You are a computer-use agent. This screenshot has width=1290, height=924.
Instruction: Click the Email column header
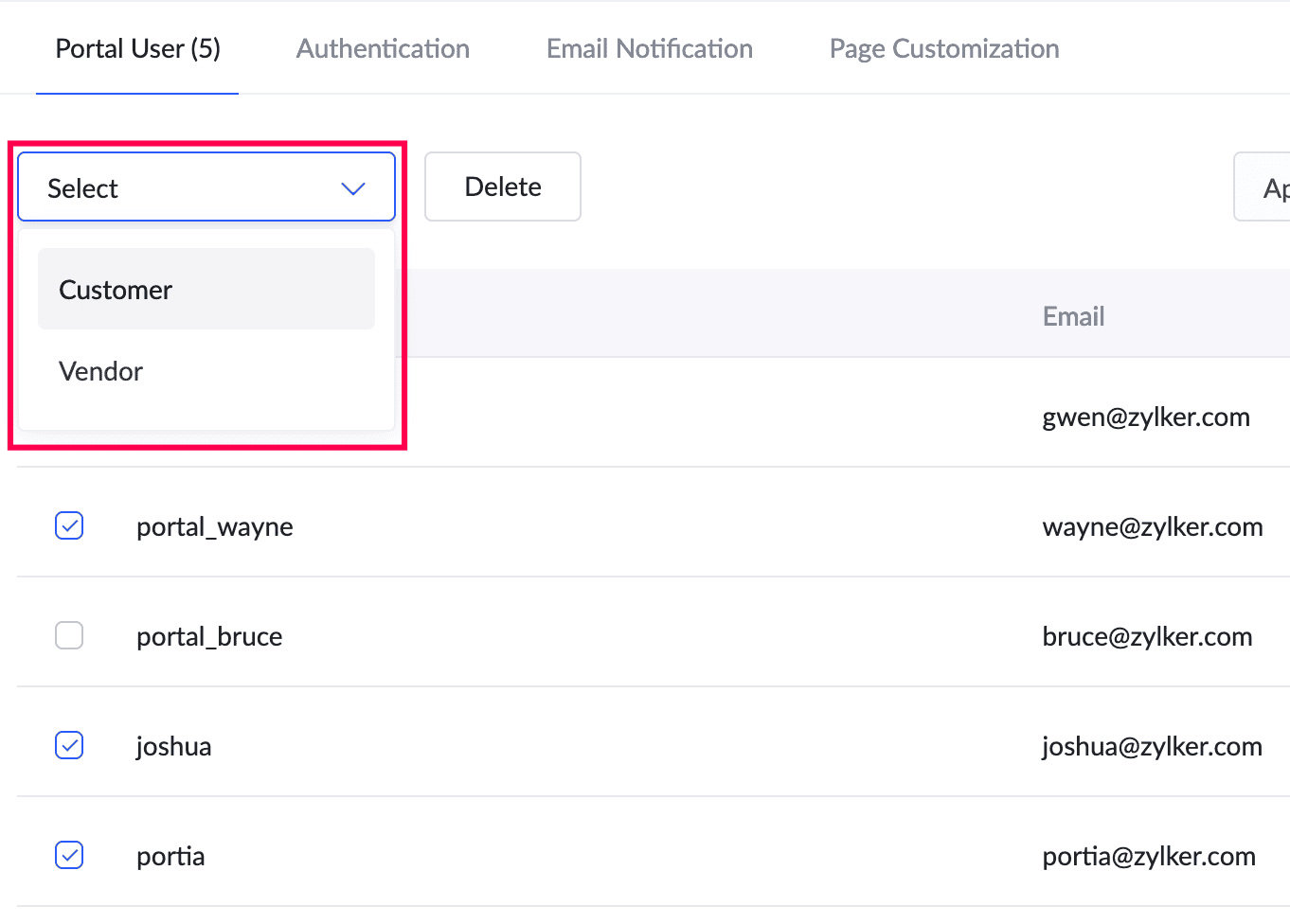pos(1073,316)
